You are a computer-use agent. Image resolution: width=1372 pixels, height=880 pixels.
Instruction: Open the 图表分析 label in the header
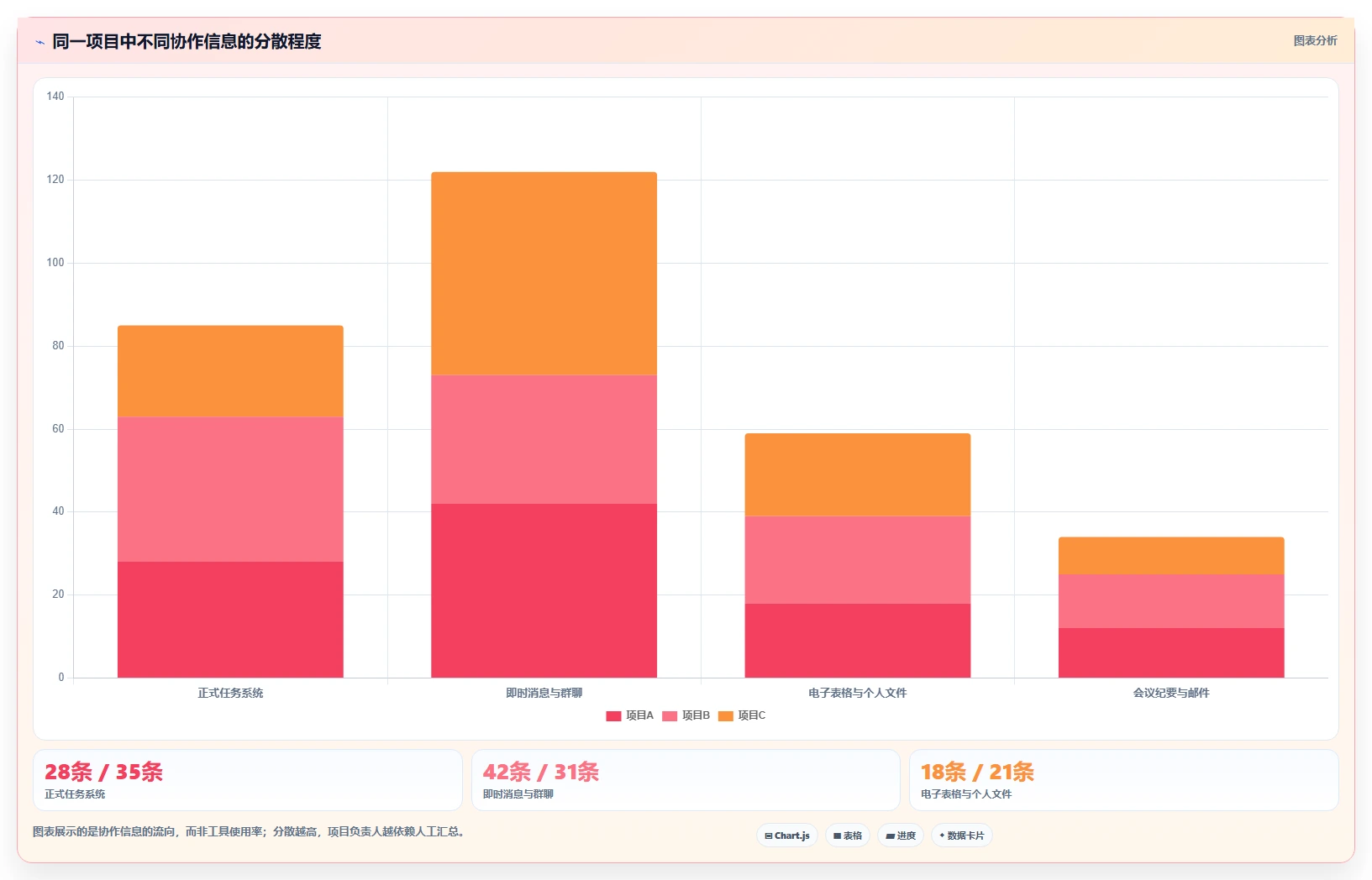pyautogui.click(x=1315, y=40)
